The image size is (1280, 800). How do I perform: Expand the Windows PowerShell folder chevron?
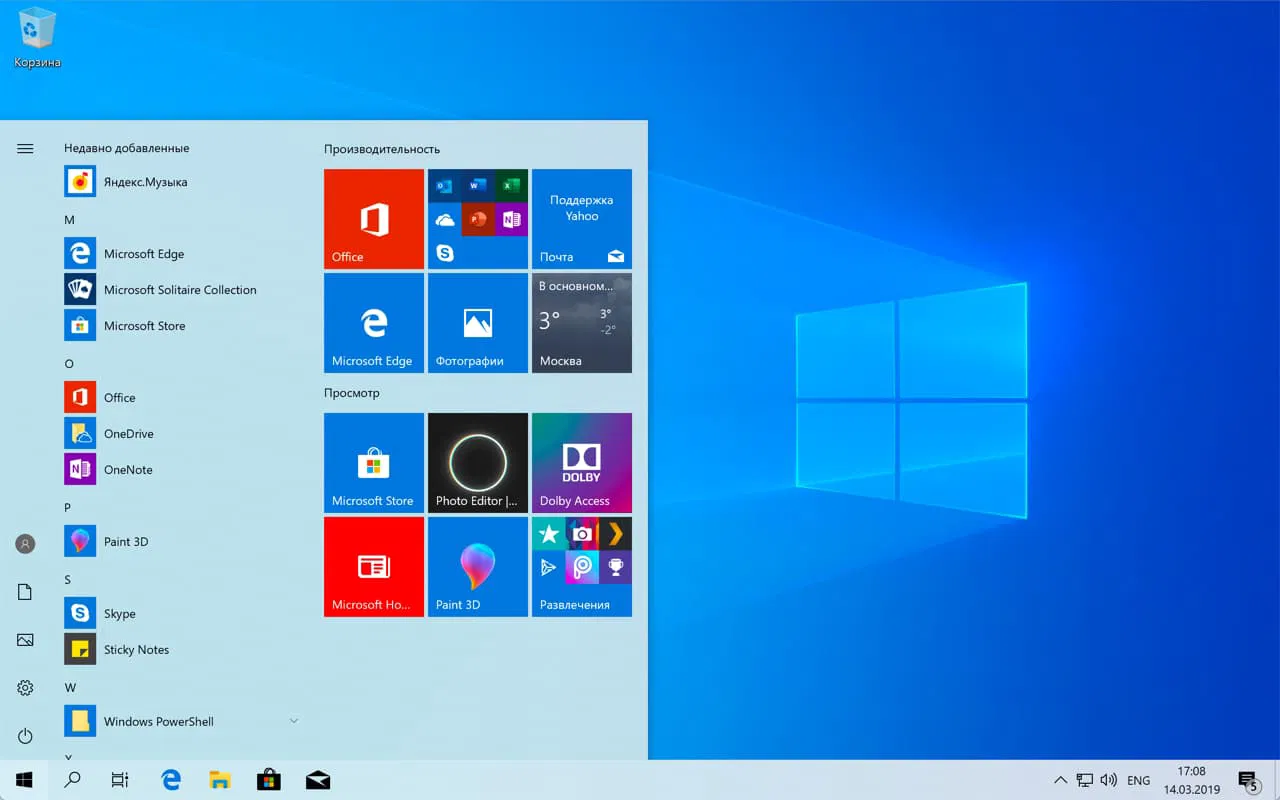[293, 721]
